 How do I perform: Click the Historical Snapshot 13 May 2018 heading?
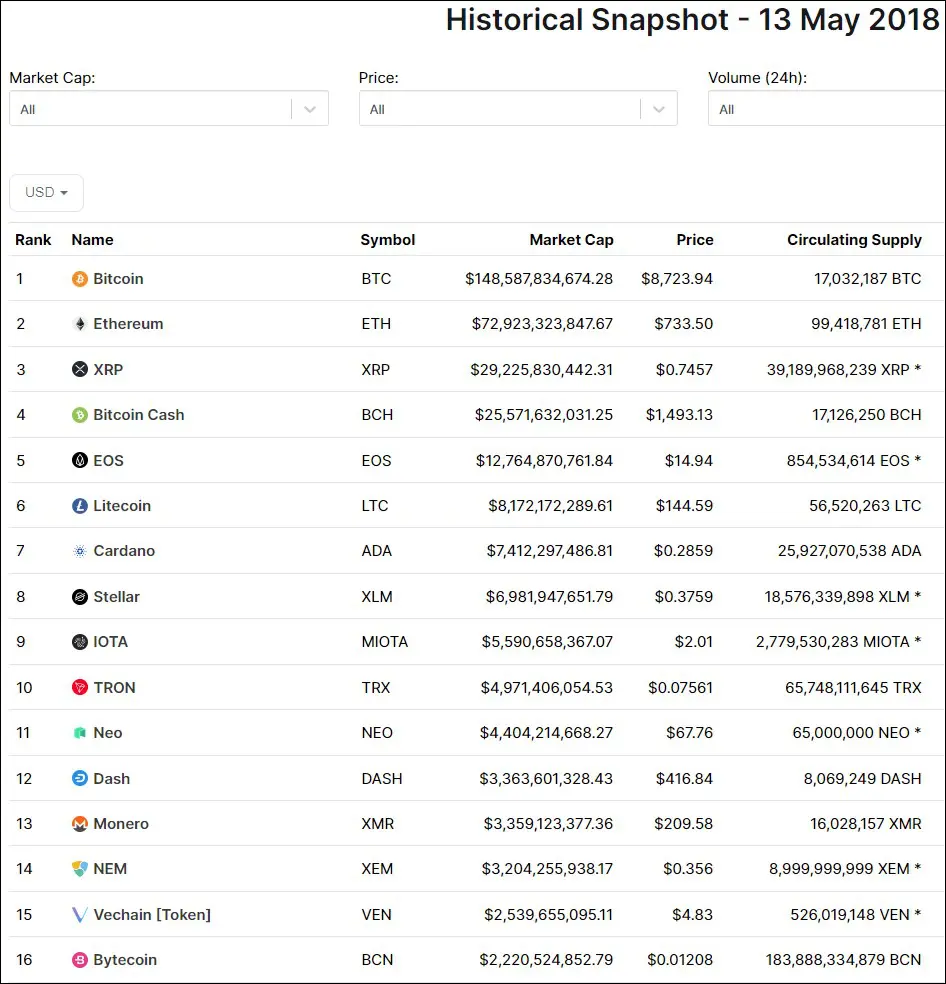692,19
